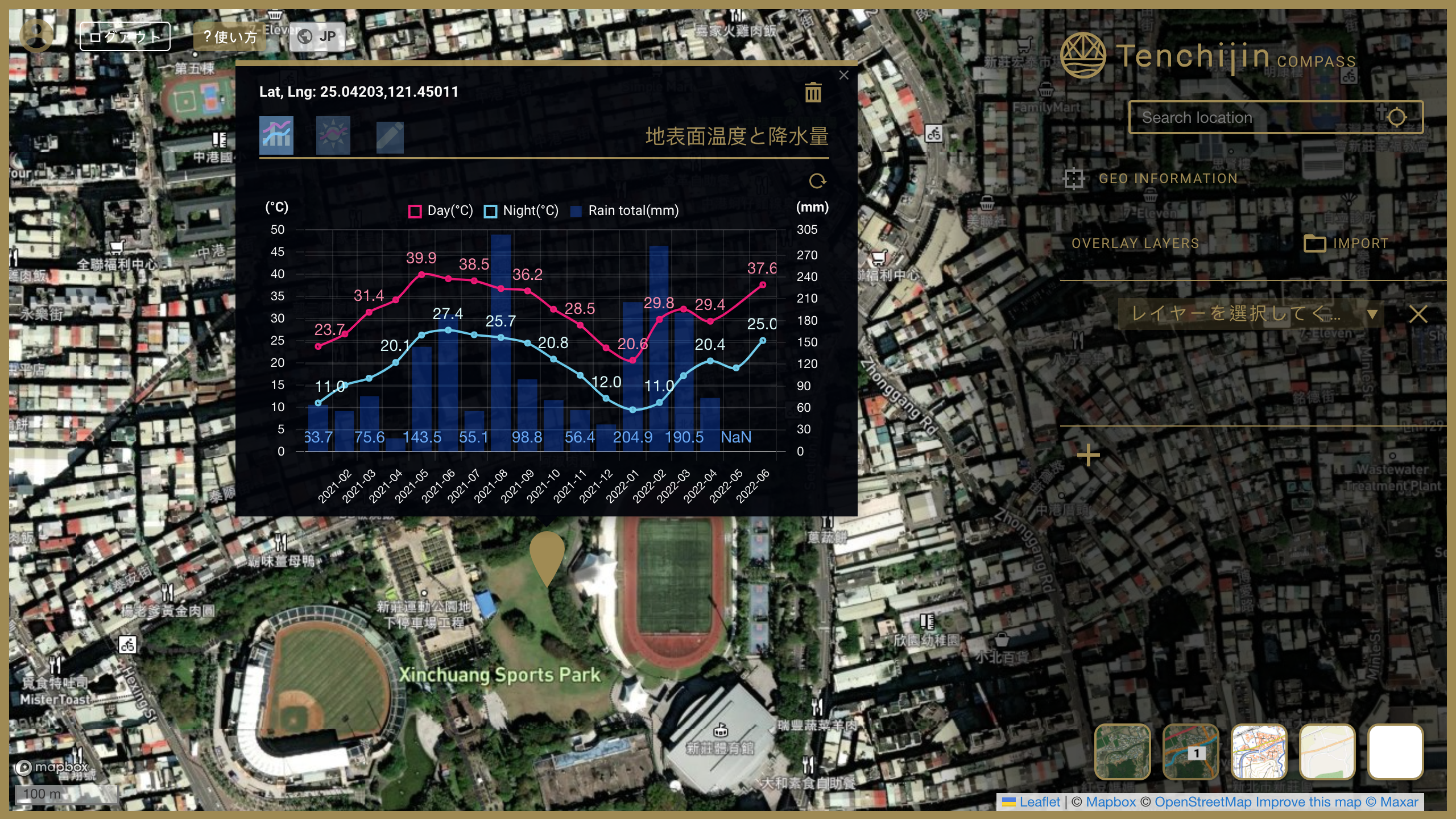The width and height of the screenshot is (1456, 819).
Task: Select the temperature and rain chart tab
Action: click(x=276, y=135)
